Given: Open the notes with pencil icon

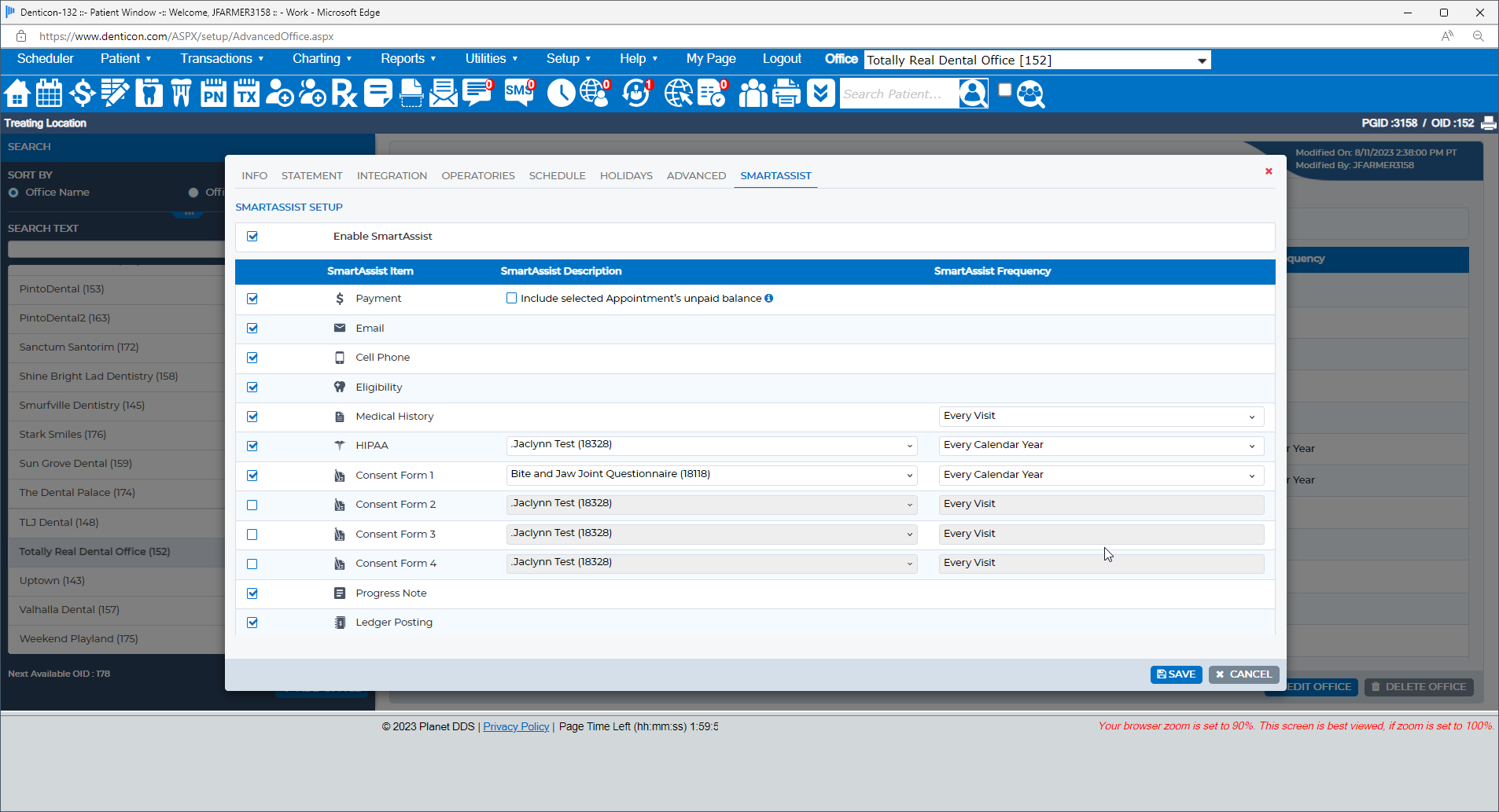Looking at the screenshot, I should coord(115,94).
